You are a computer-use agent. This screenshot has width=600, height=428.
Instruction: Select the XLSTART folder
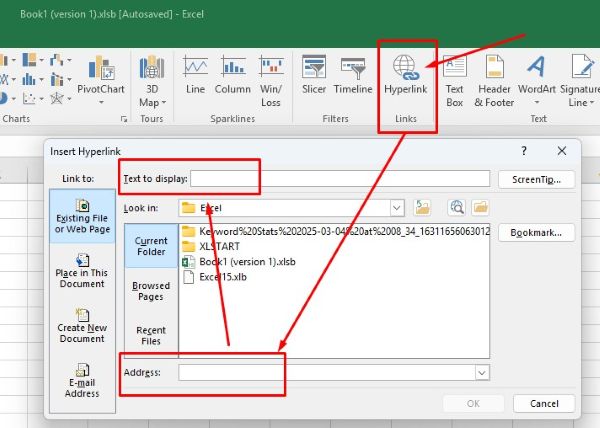click(211, 246)
